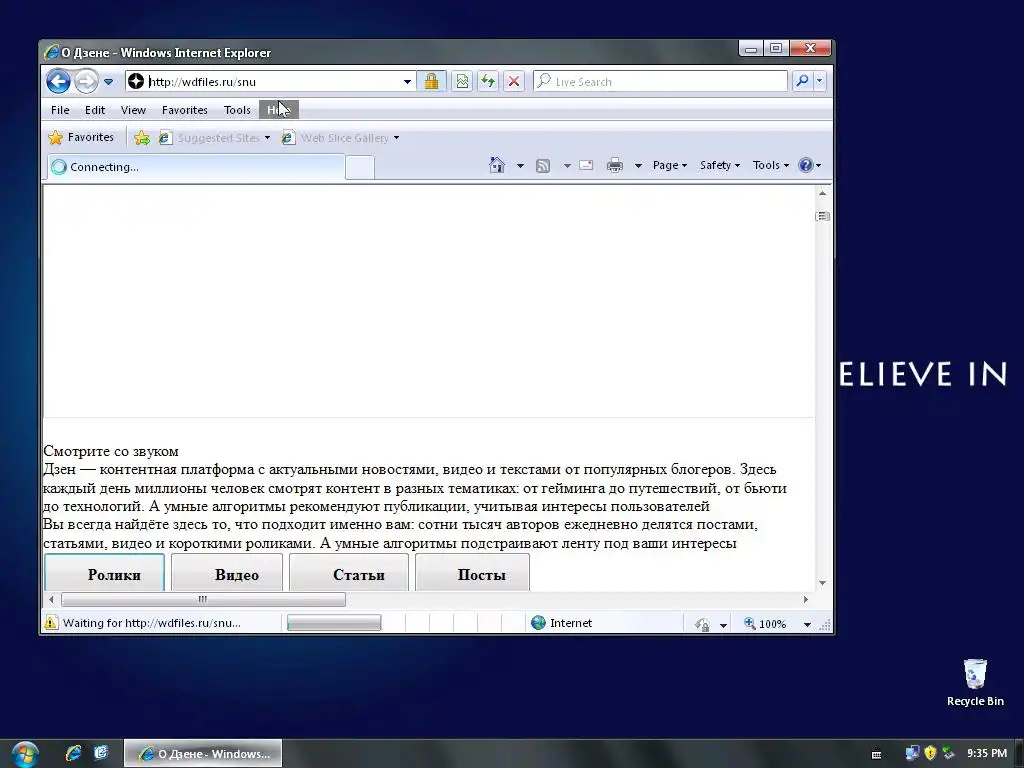The width and height of the screenshot is (1024, 768).
Task: Click the Посты button
Action: [x=472, y=573]
